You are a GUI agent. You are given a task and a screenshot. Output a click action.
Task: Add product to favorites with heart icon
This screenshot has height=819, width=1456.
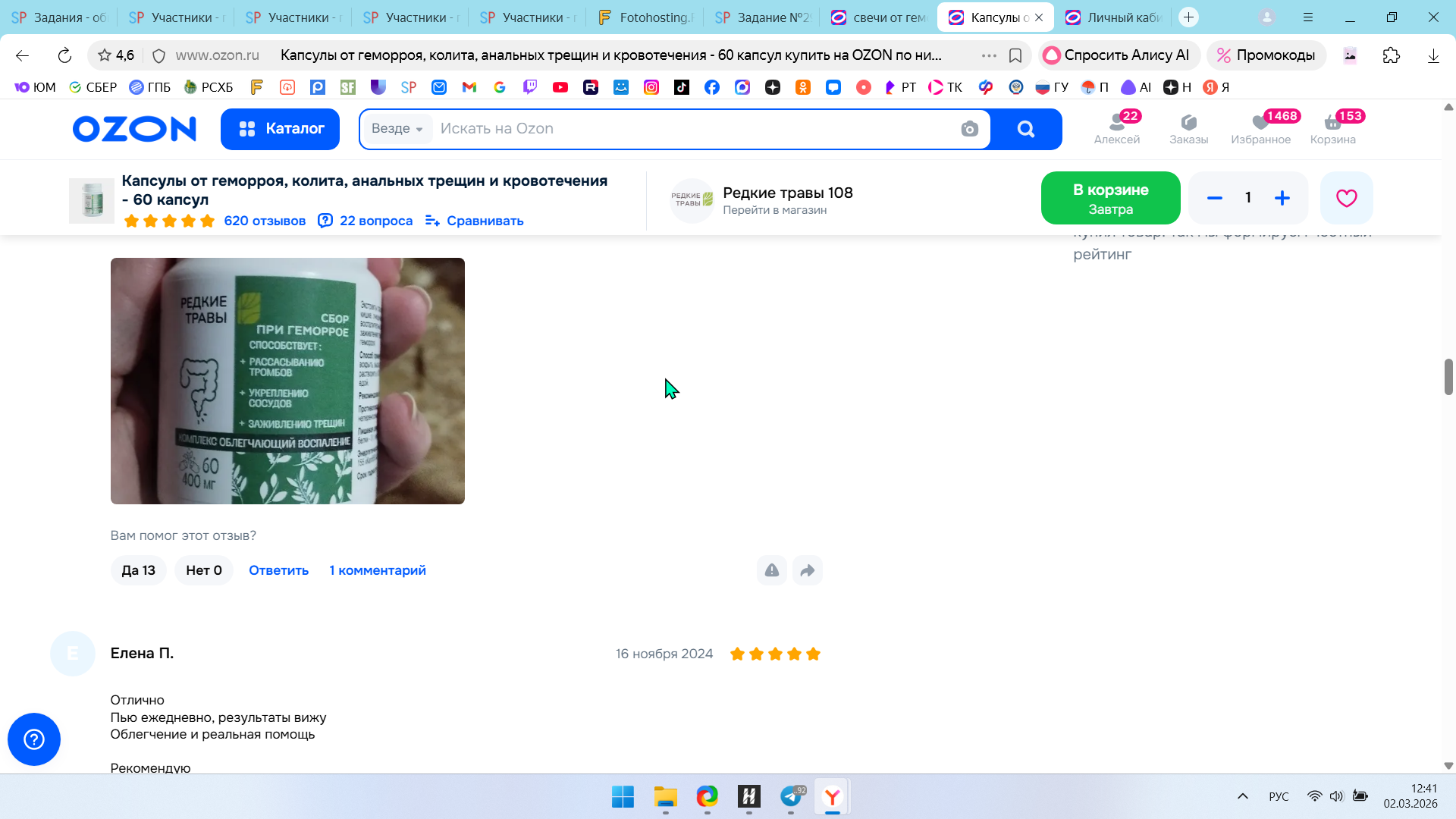tap(1346, 198)
